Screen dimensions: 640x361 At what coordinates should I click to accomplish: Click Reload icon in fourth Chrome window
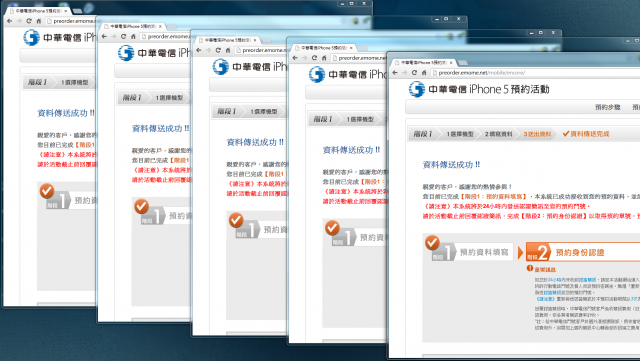pyautogui.click(x=314, y=58)
